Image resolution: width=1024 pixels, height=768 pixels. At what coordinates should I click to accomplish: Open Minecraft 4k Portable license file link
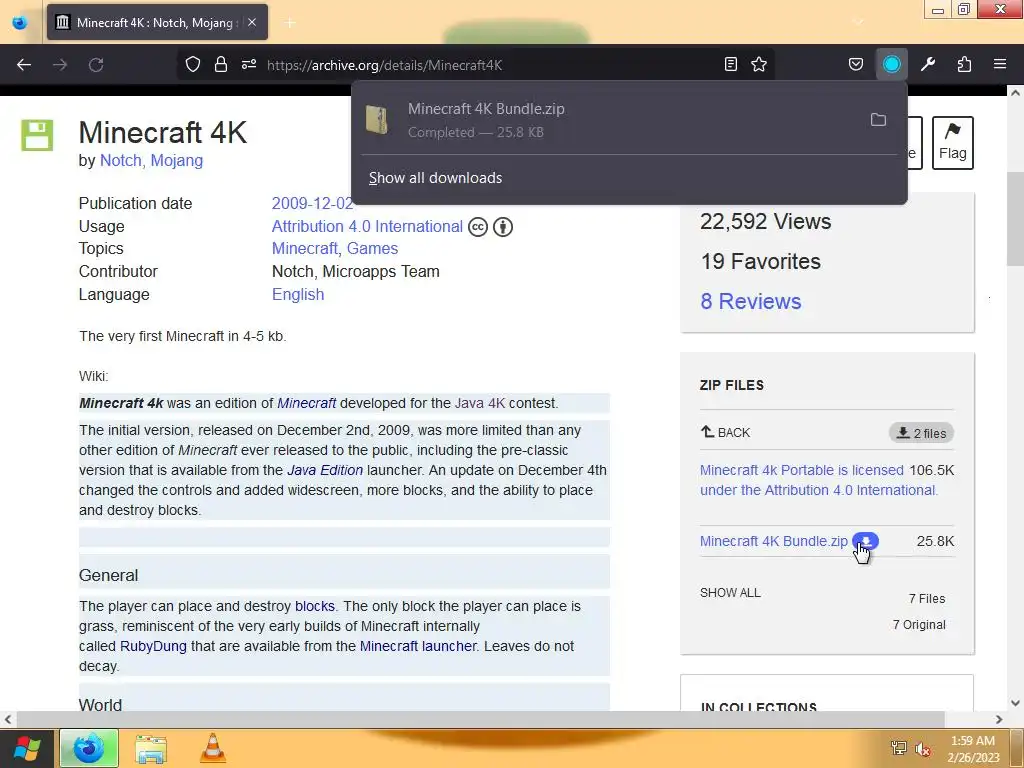coord(818,480)
